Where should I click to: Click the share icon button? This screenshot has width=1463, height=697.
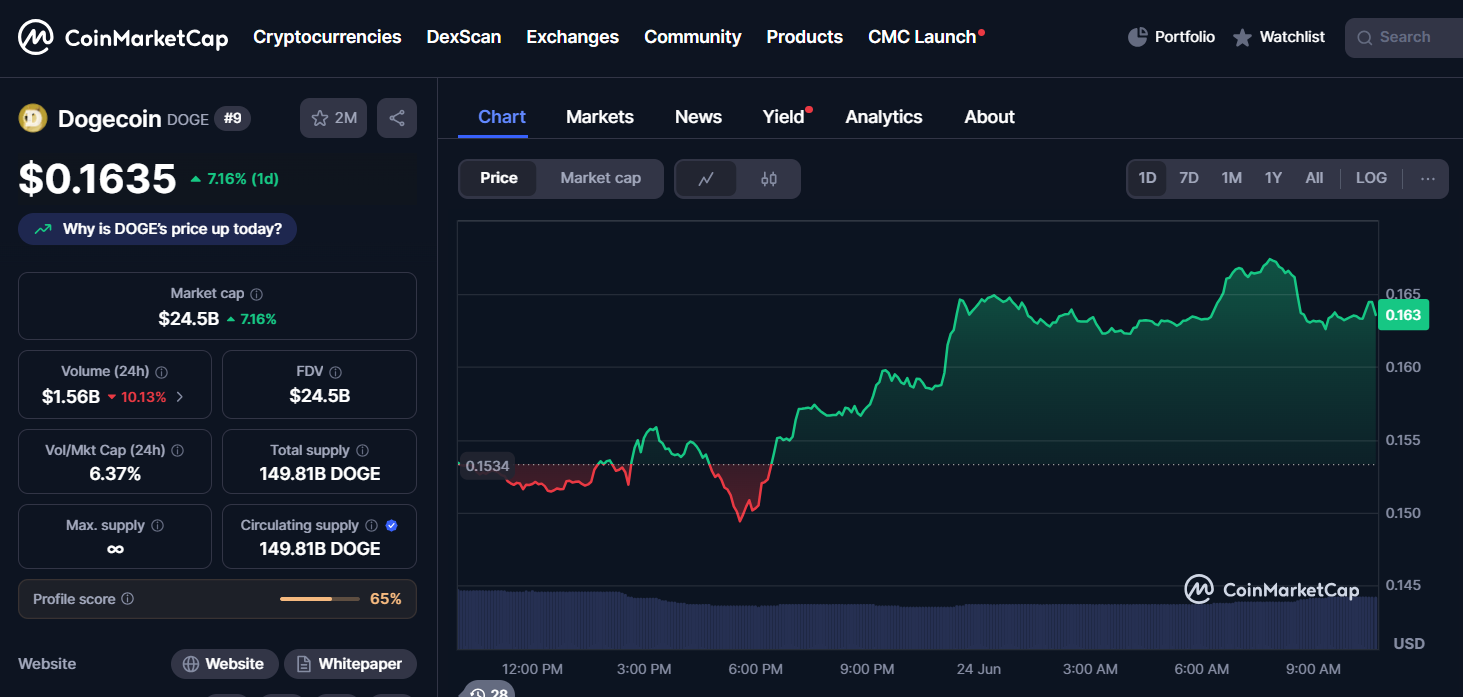pyautogui.click(x=397, y=118)
